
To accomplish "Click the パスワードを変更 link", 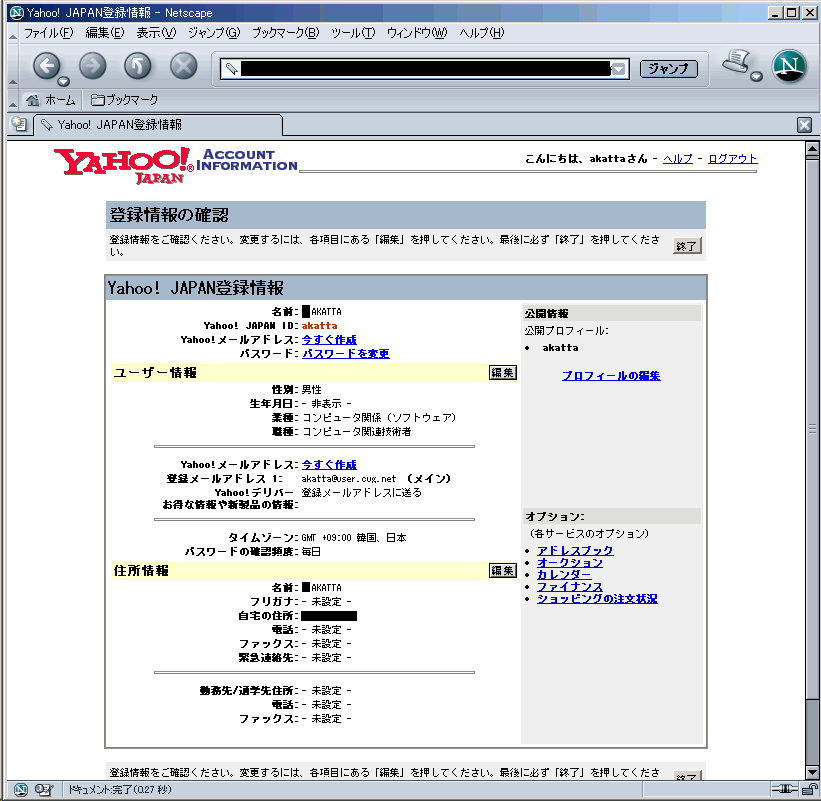I will tap(346, 353).
